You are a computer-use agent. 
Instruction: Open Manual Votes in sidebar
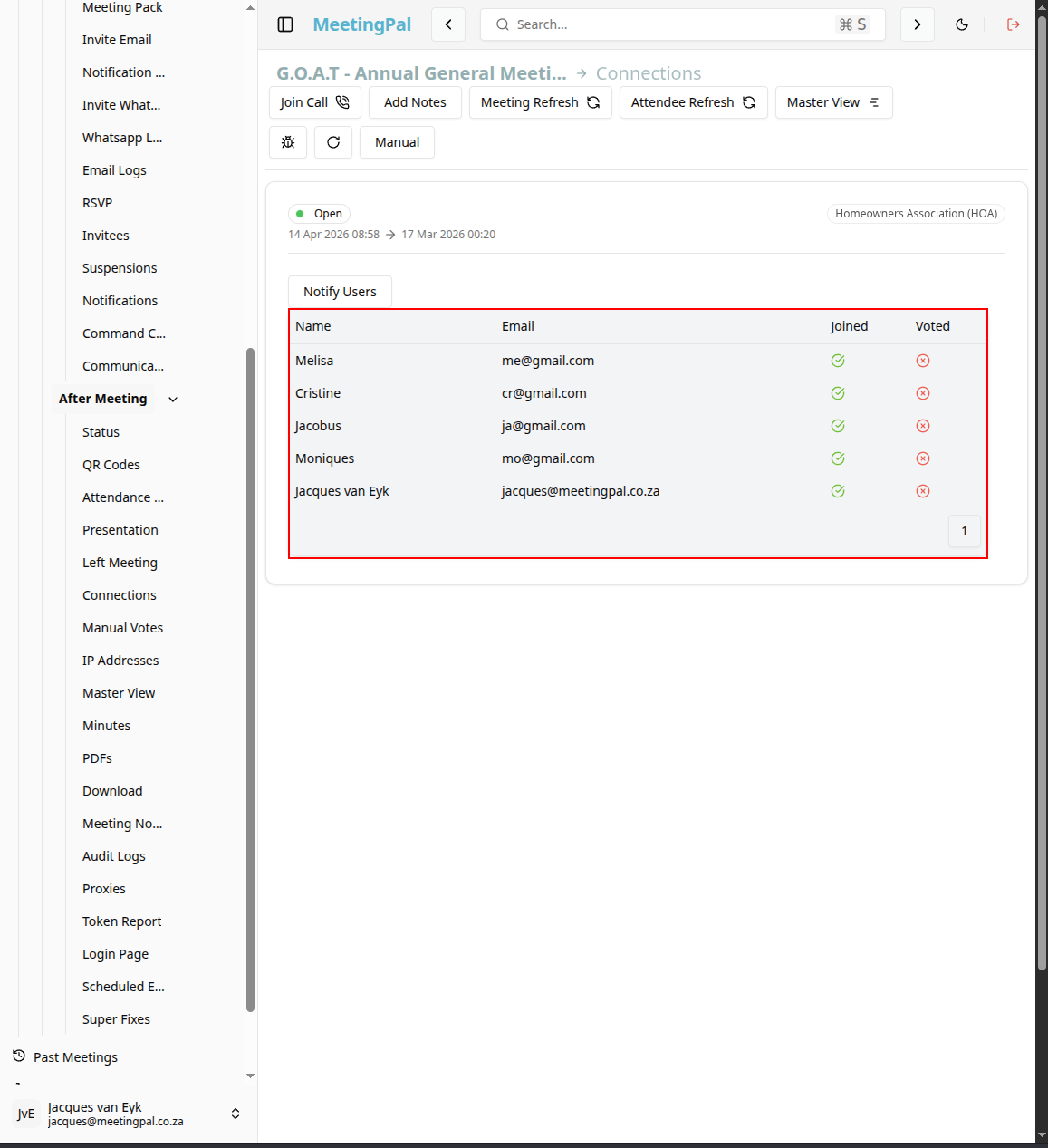click(122, 628)
